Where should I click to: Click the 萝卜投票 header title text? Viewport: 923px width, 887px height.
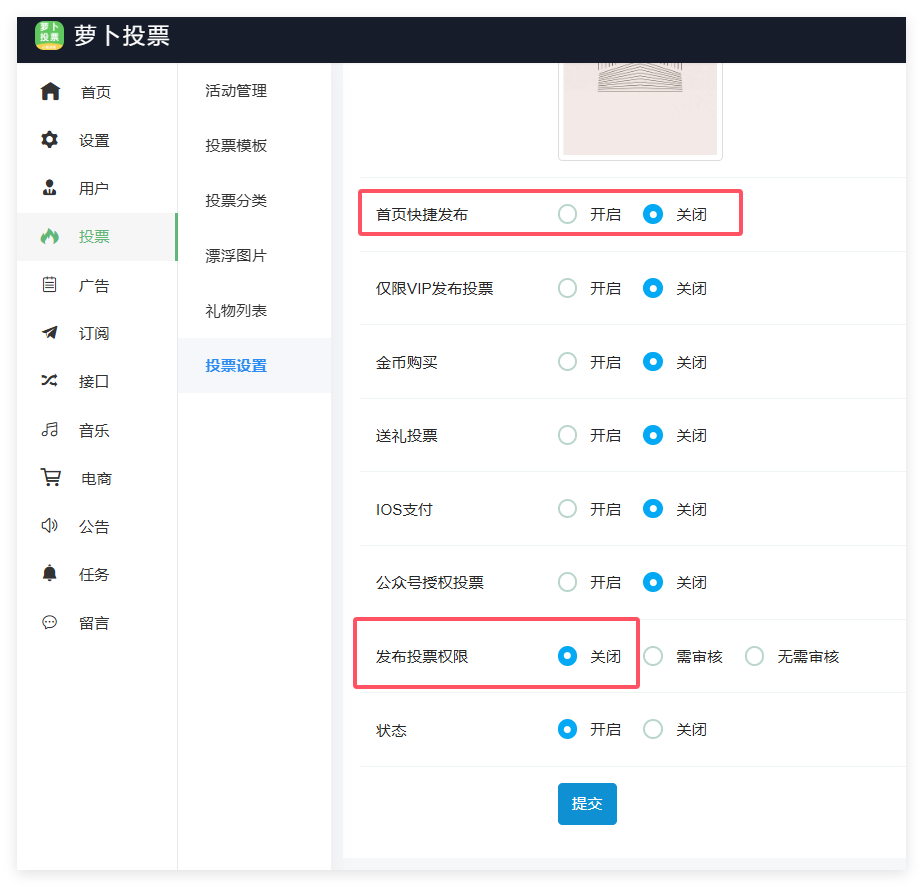click(x=122, y=35)
